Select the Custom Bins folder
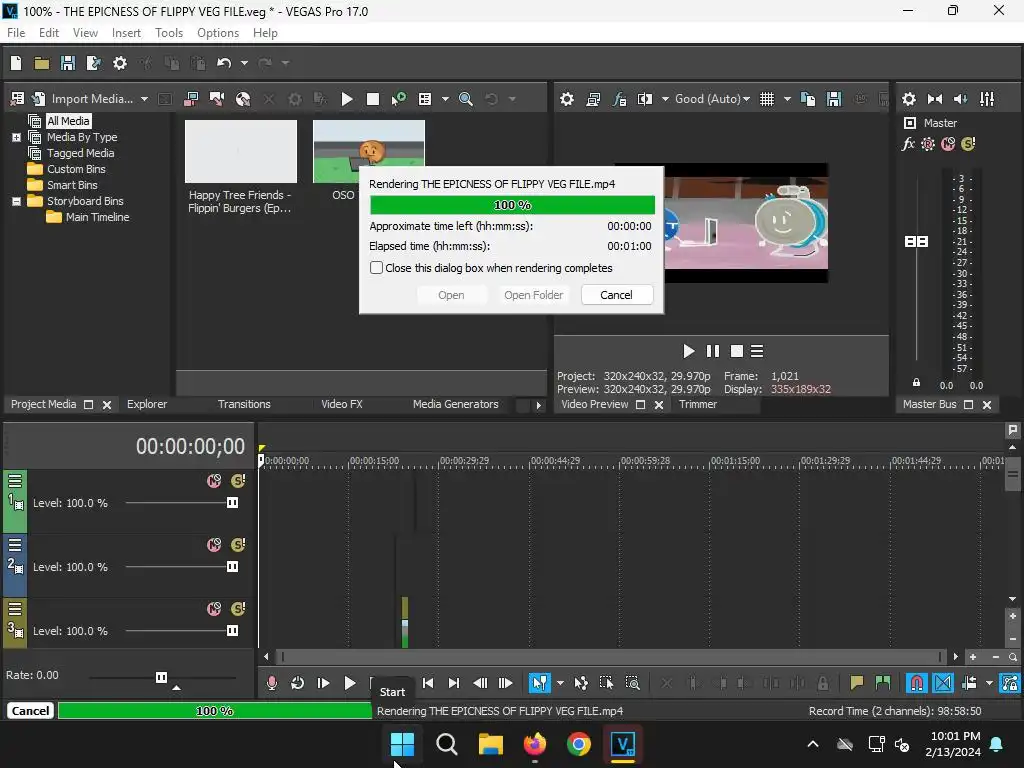The image size is (1024, 768). coord(76,169)
